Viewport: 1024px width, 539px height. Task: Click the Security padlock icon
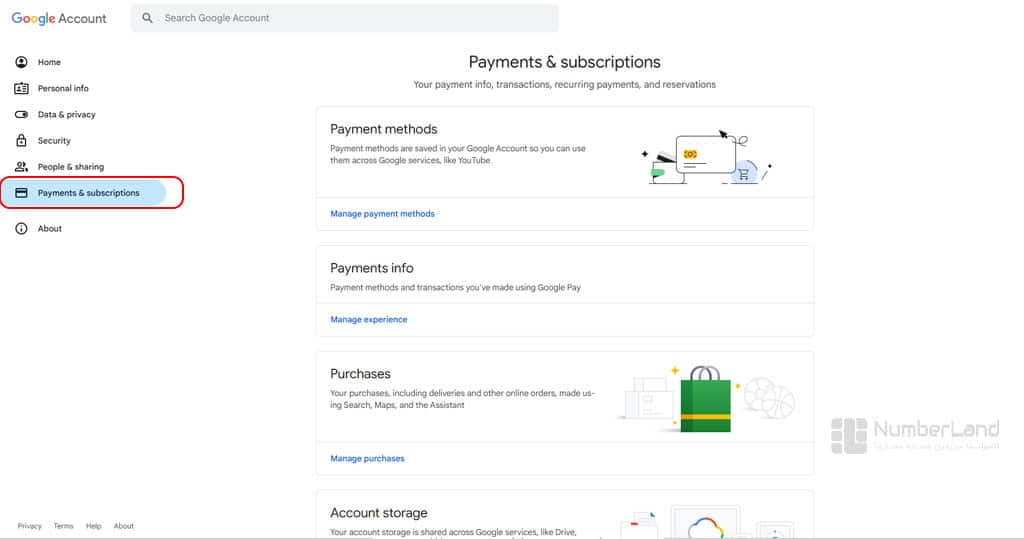[22, 140]
